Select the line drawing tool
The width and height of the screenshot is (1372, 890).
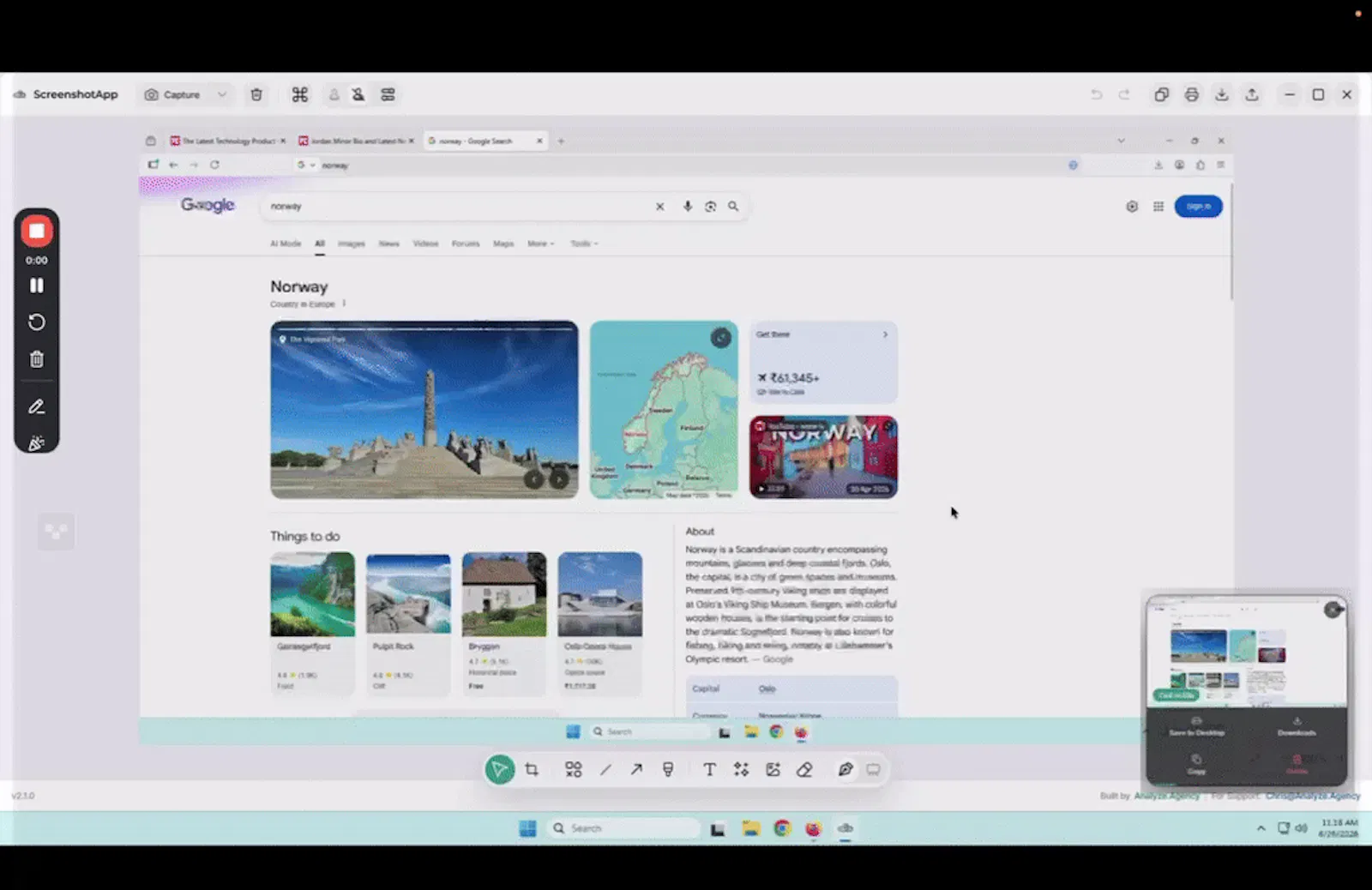[x=605, y=769]
